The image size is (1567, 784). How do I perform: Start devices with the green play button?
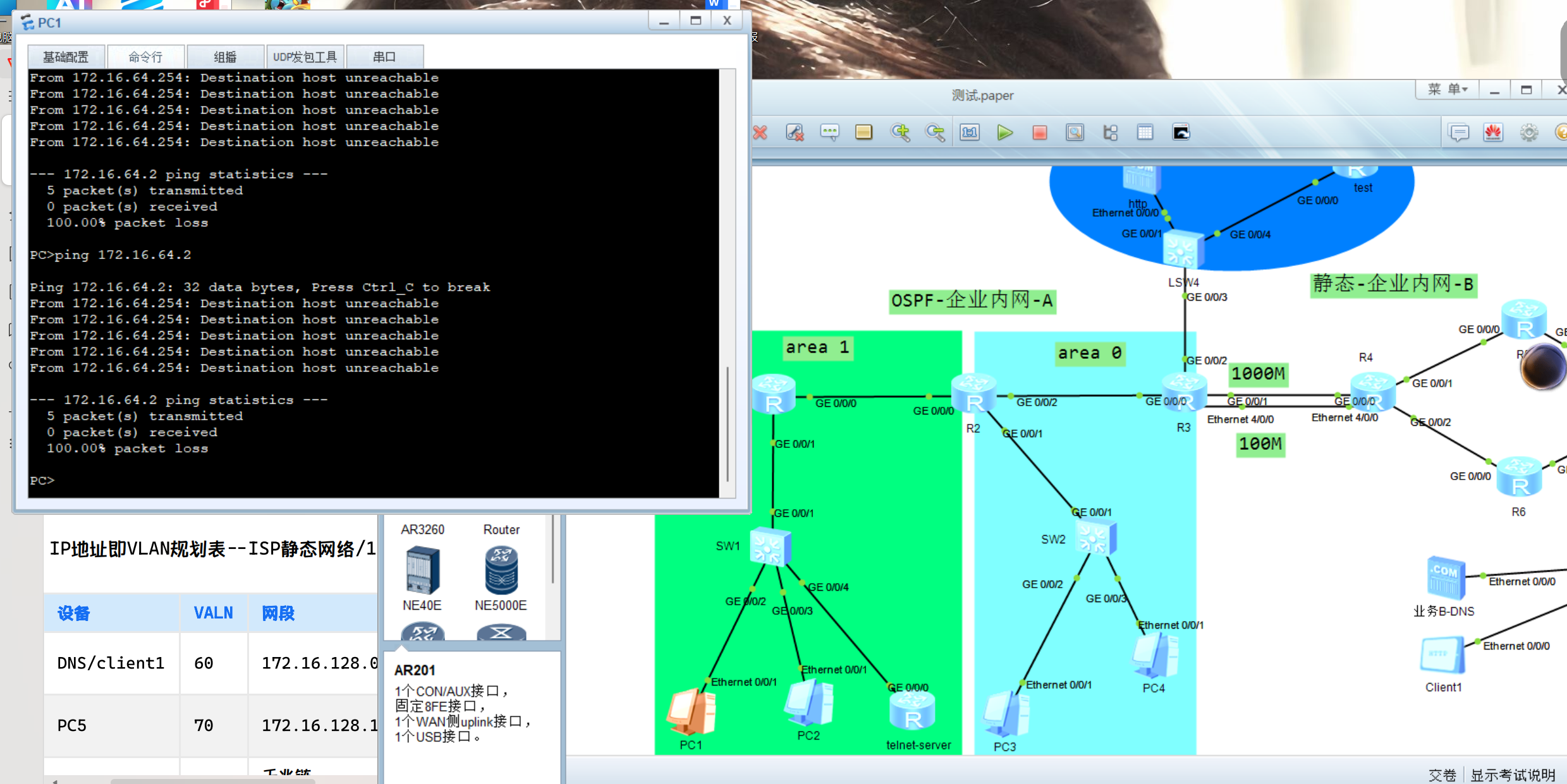pos(1004,133)
